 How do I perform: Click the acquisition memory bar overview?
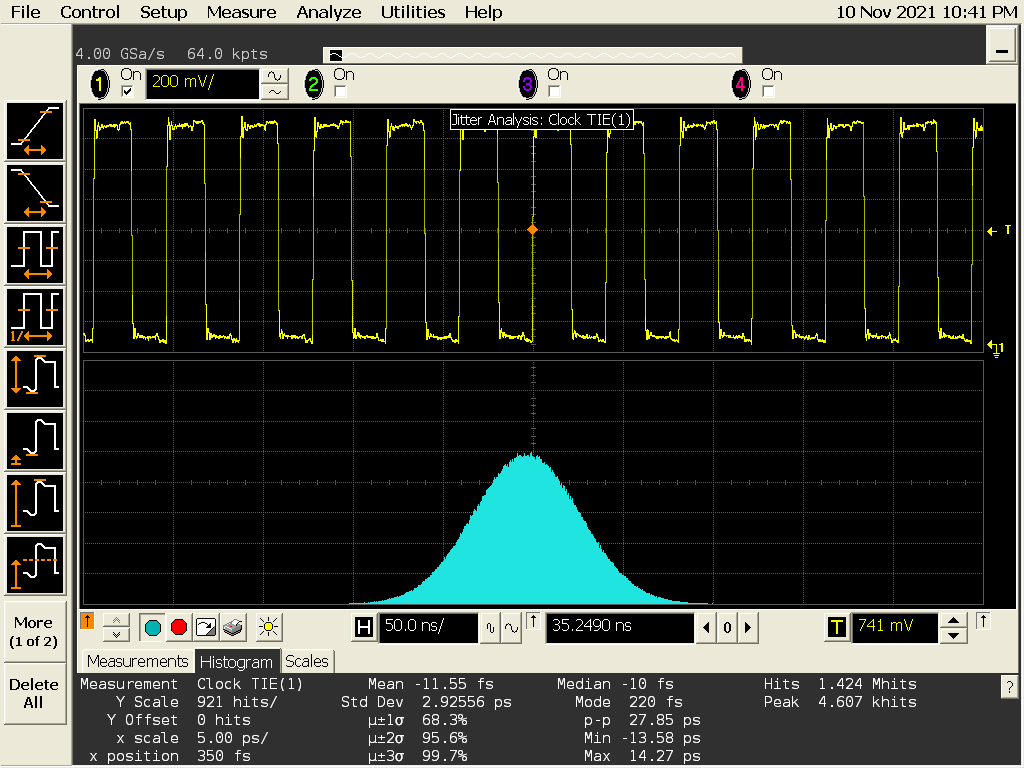532,54
